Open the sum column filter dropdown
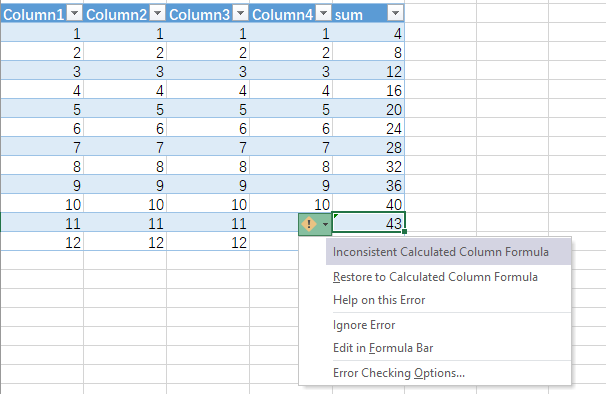606x394 pixels. point(395,14)
